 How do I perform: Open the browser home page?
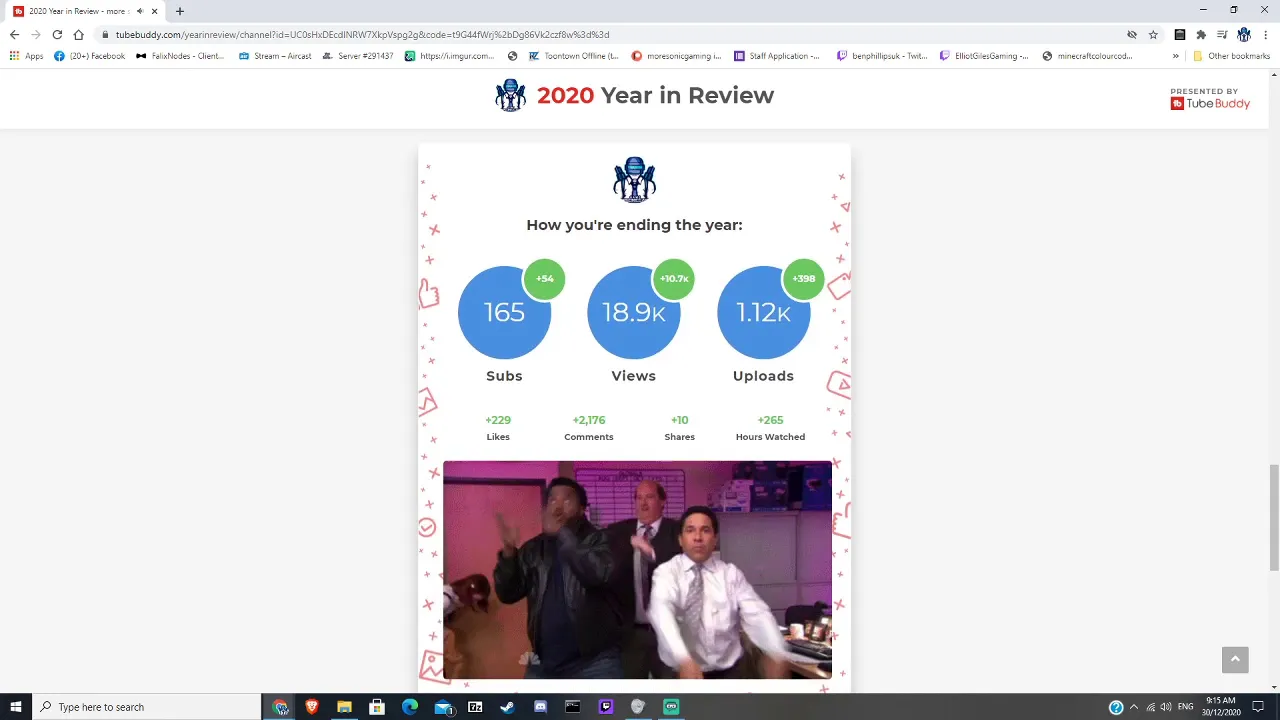(x=78, y=34)
